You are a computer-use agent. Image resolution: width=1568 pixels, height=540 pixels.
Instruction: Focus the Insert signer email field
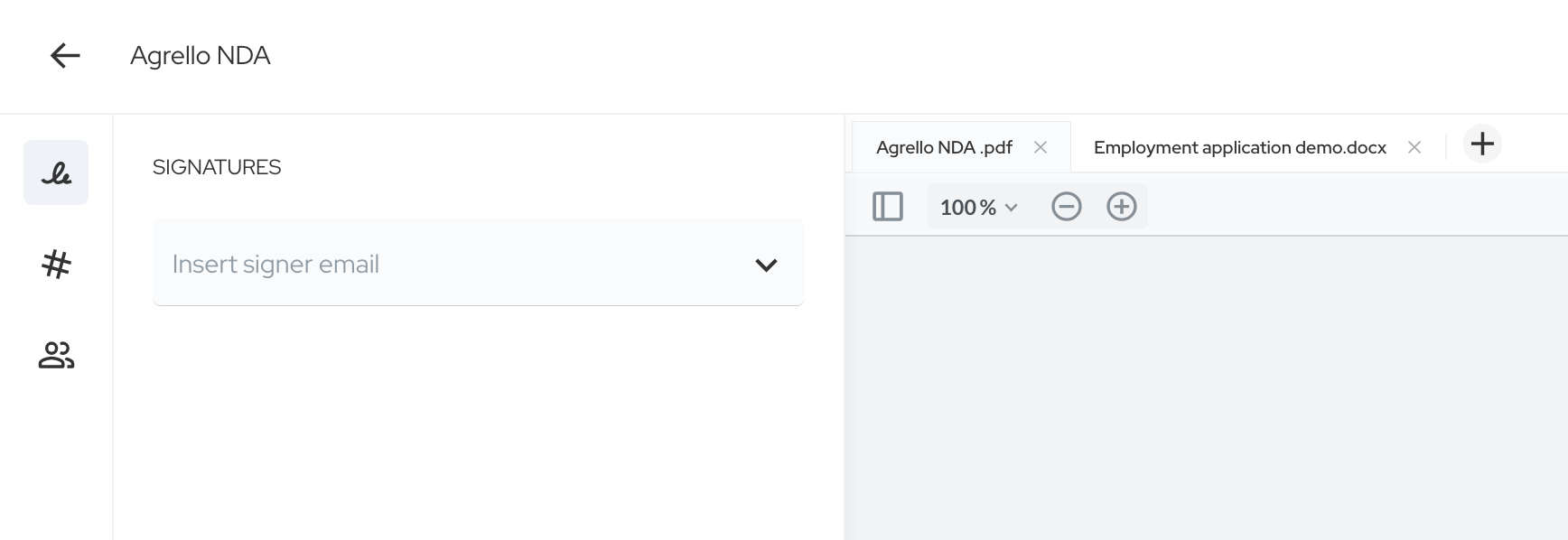pos(478,263)
